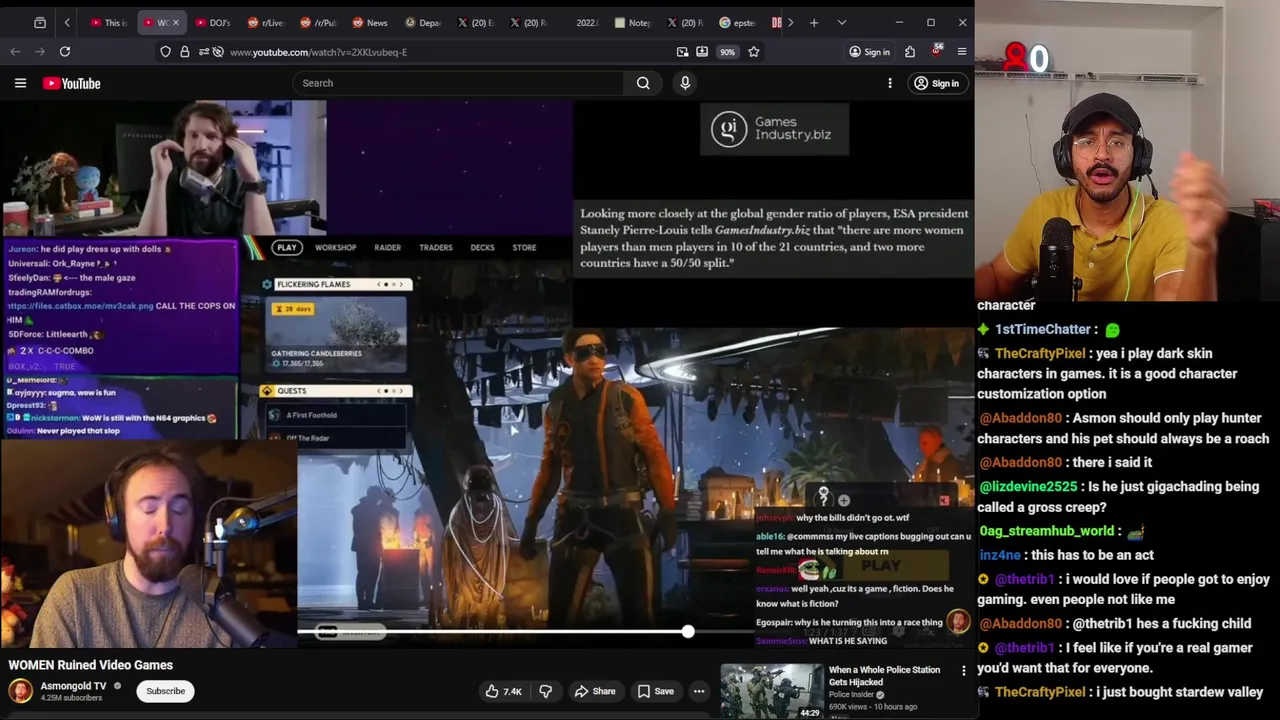1280x720 pixels.
Task: Click the QUESTS panel header
Action: [x=334, y=391]
